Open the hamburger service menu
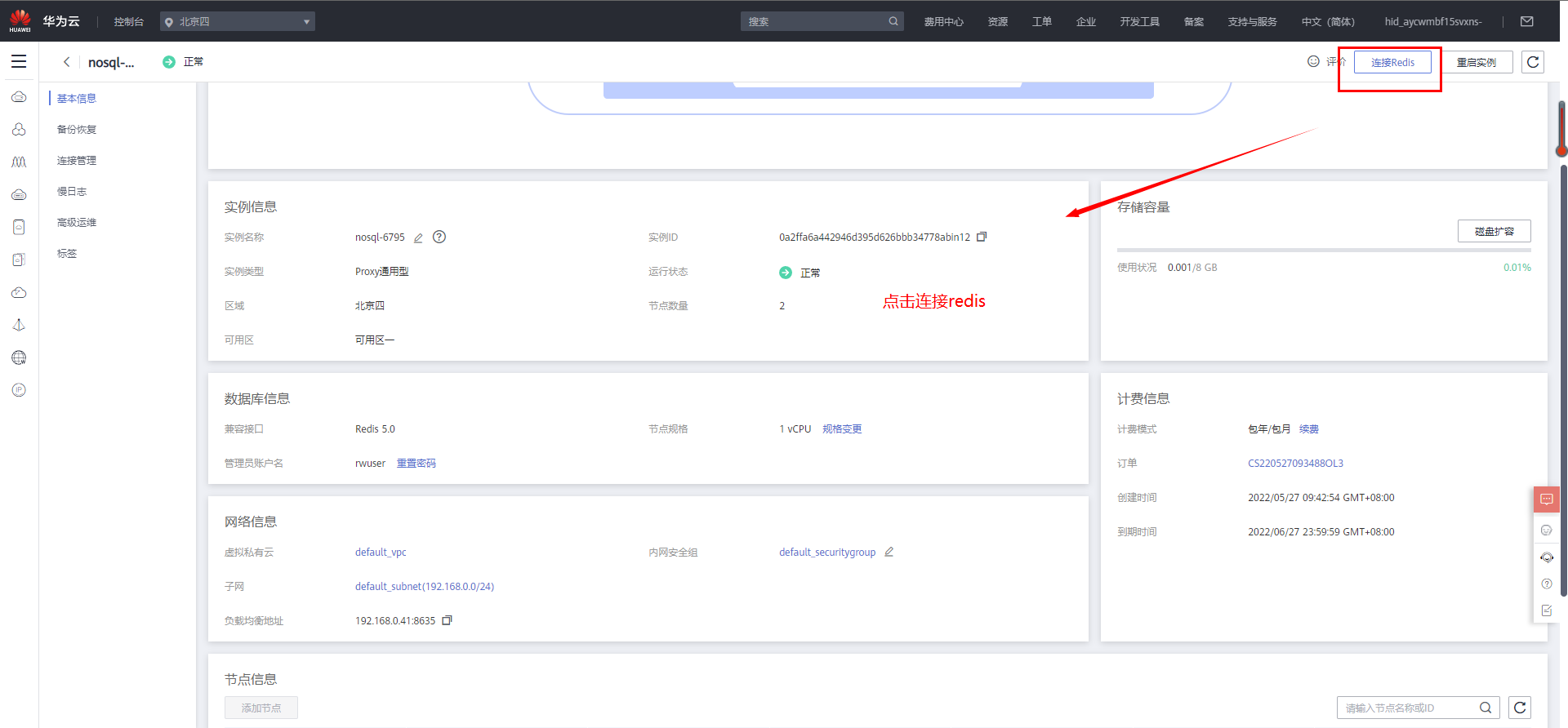The height and width of the screenshot is (728, 1568). [x=19, y=61]
